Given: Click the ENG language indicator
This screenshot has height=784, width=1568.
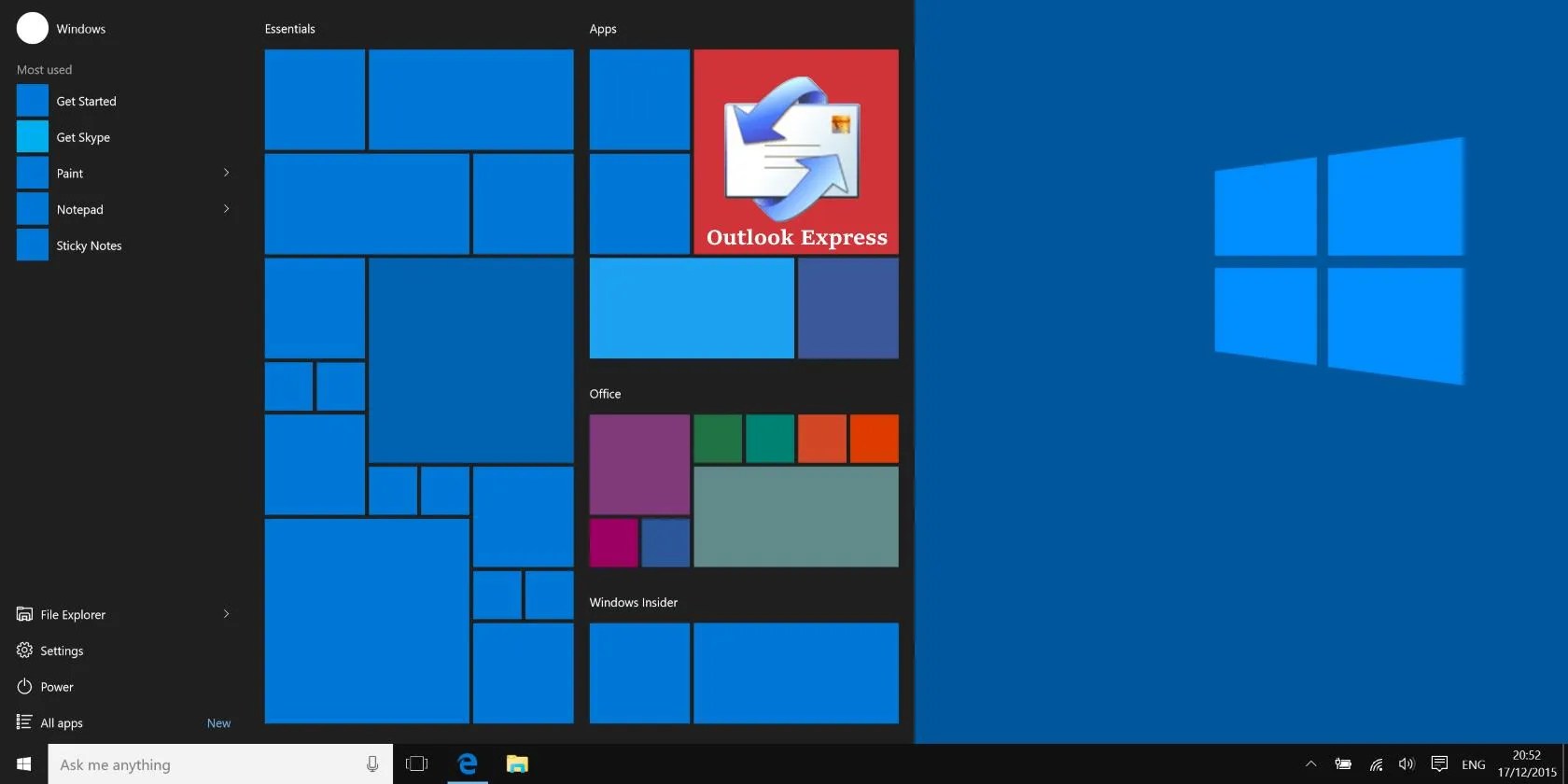Looking at the screenshot, I should (1474, 765).
